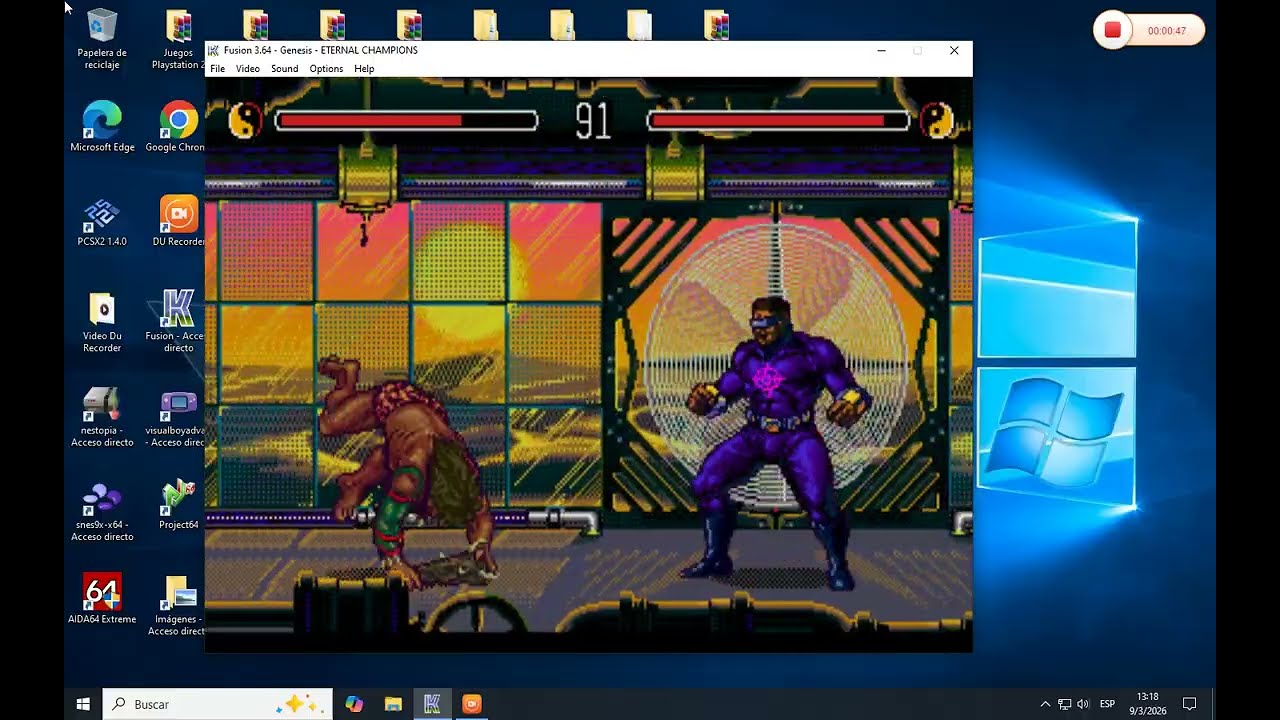Stop the screen recording with the red button

[1112, 31]
